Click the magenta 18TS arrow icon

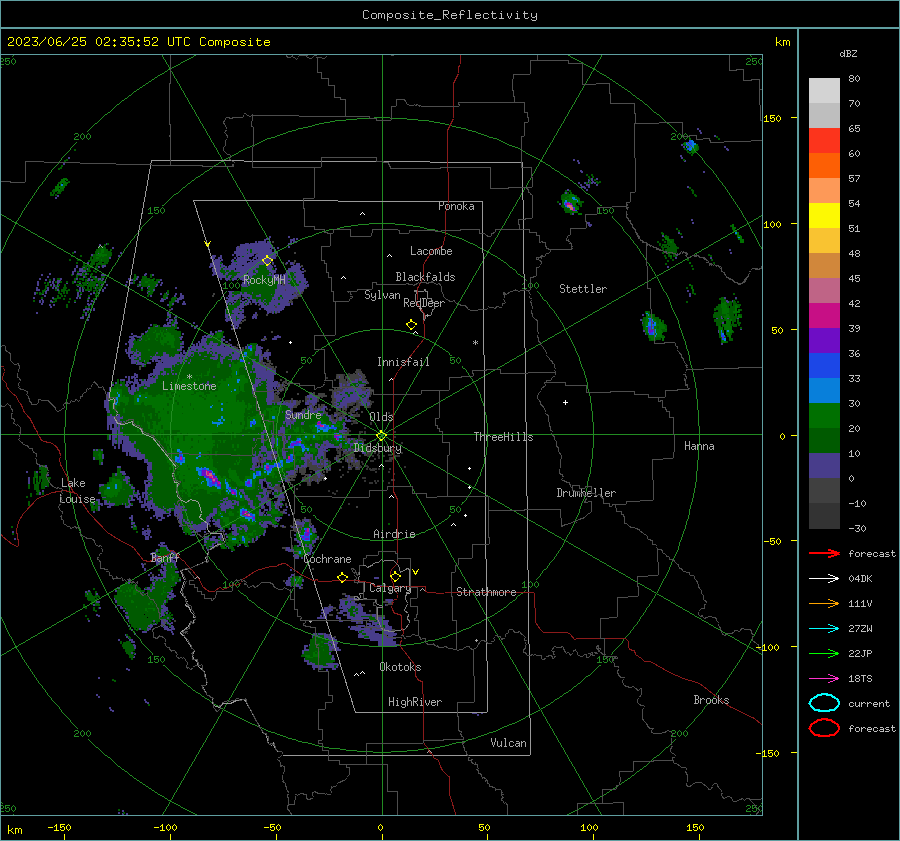(824, 679)
